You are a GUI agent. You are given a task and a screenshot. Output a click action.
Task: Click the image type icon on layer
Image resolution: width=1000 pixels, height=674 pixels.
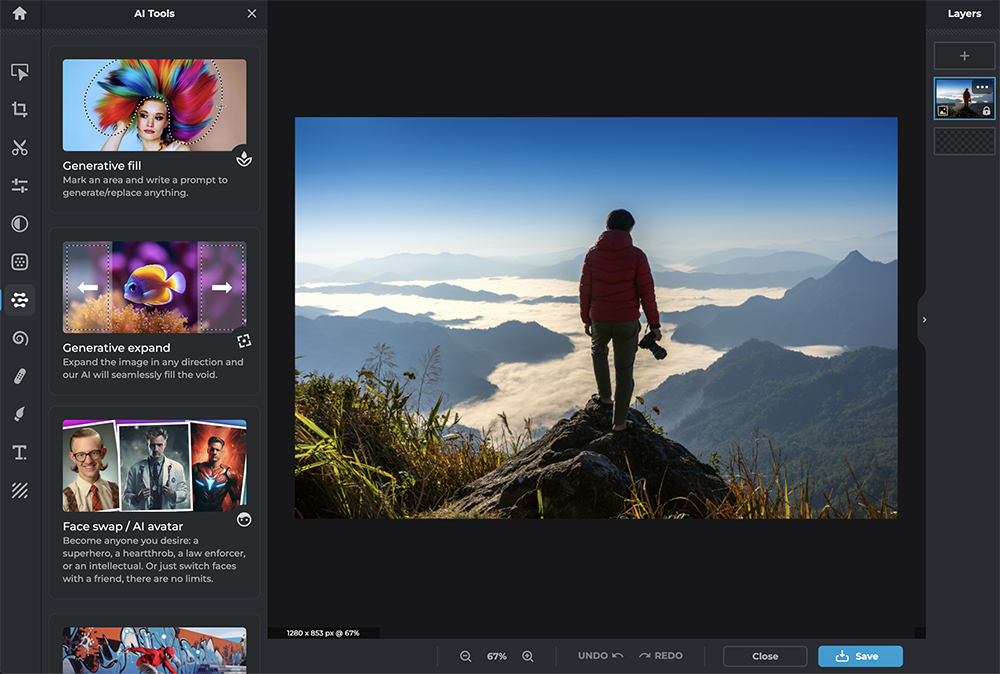(943, 111)
